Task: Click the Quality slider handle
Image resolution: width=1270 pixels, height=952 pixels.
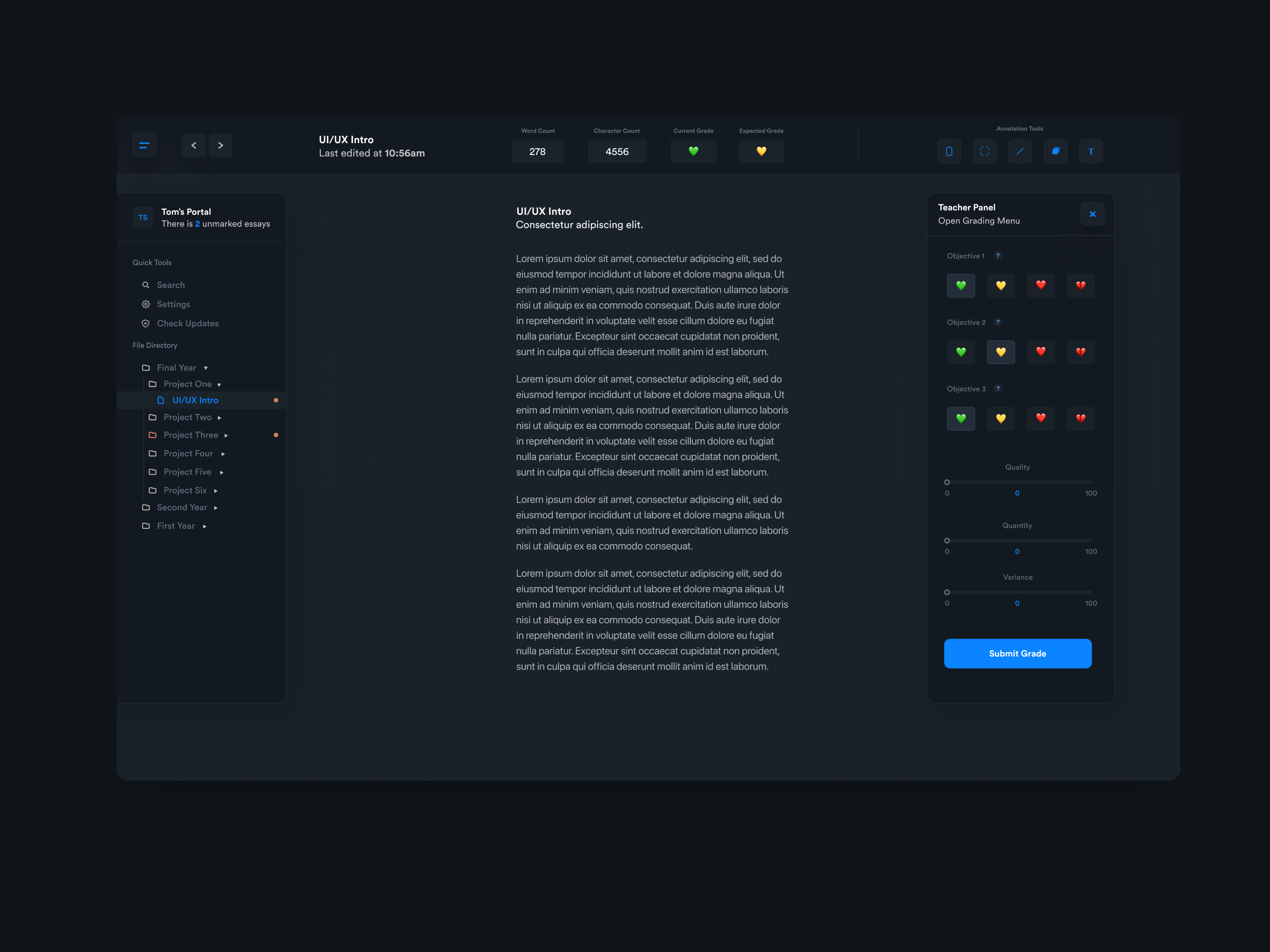Action: (x=947, y=482)
